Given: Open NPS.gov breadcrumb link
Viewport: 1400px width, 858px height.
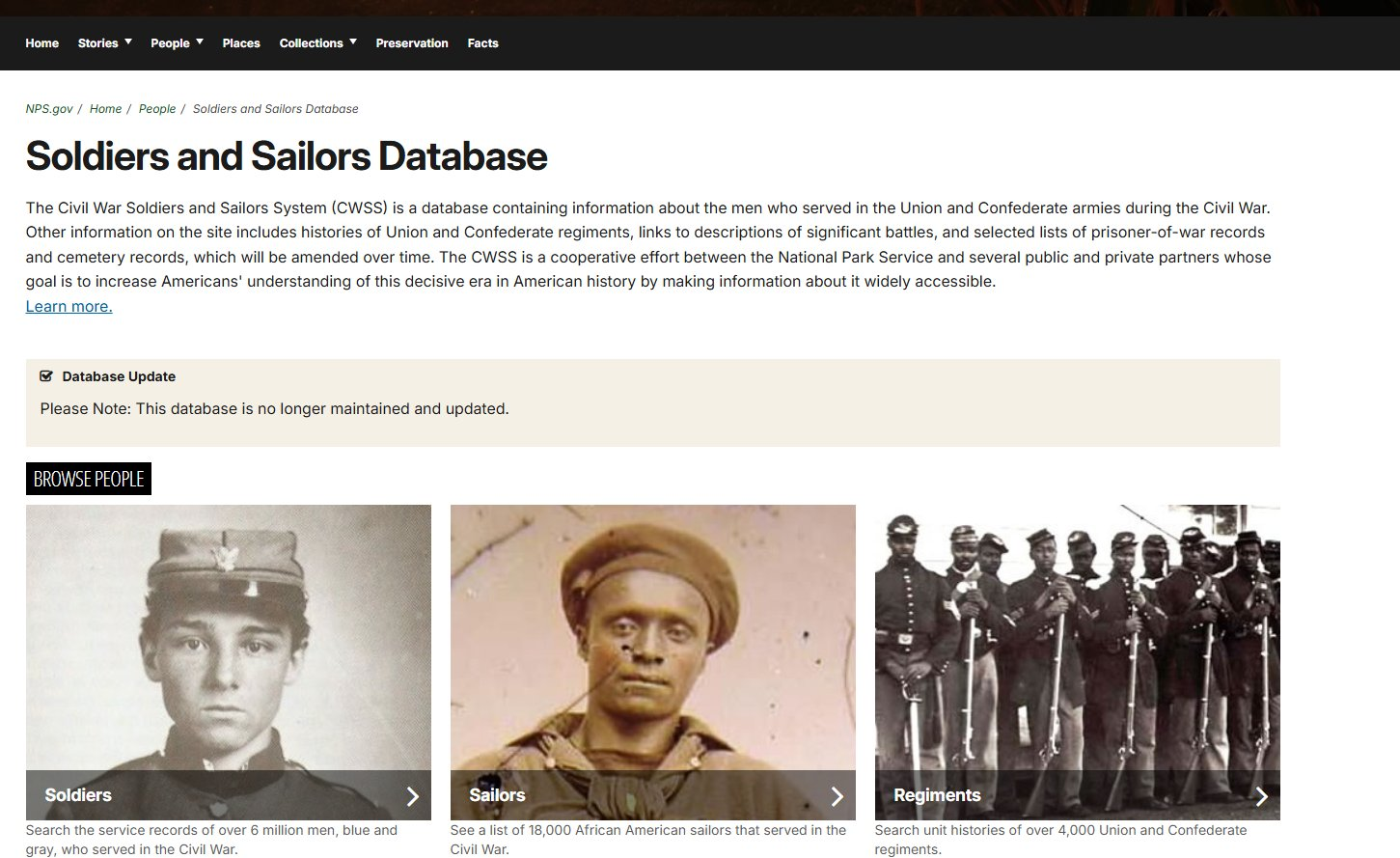Looking at the screenshot, I should click(49, 109).
